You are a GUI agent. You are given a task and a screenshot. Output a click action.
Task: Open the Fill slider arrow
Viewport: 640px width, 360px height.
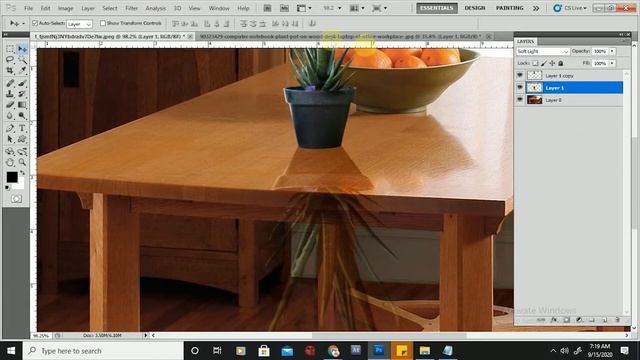[612, 63]
